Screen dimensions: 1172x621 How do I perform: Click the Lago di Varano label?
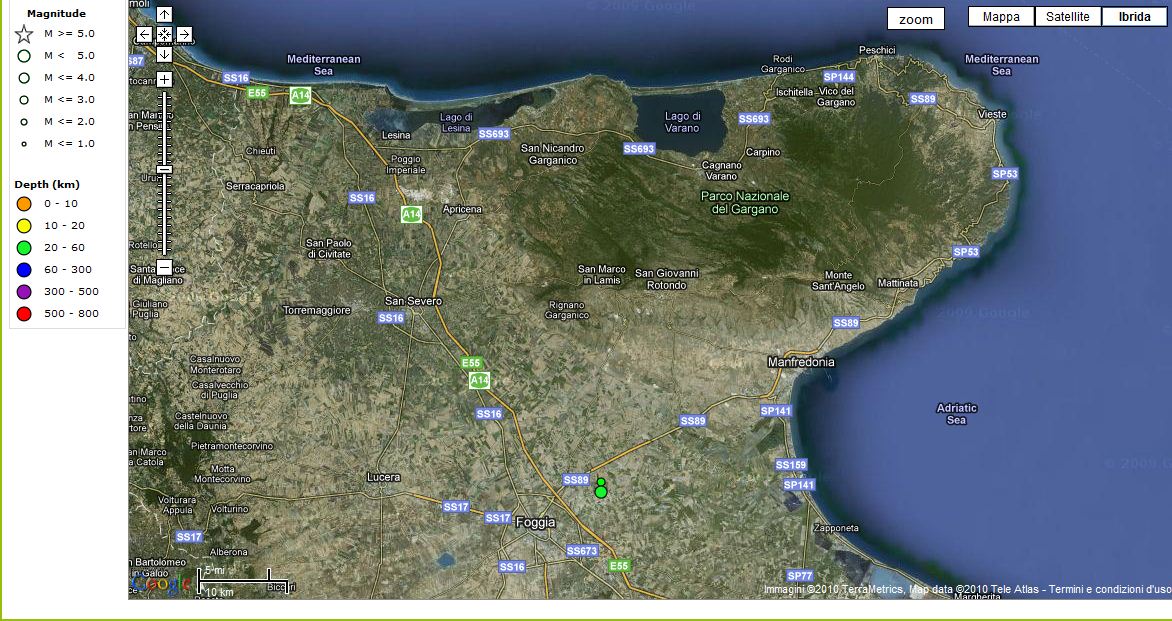682,122
